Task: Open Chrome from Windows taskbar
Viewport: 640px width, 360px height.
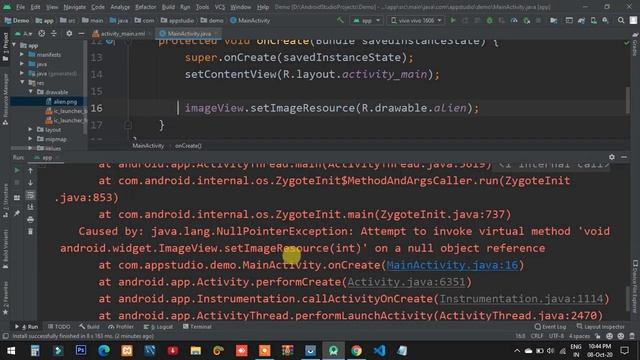Action: click(x=356, y=350)
